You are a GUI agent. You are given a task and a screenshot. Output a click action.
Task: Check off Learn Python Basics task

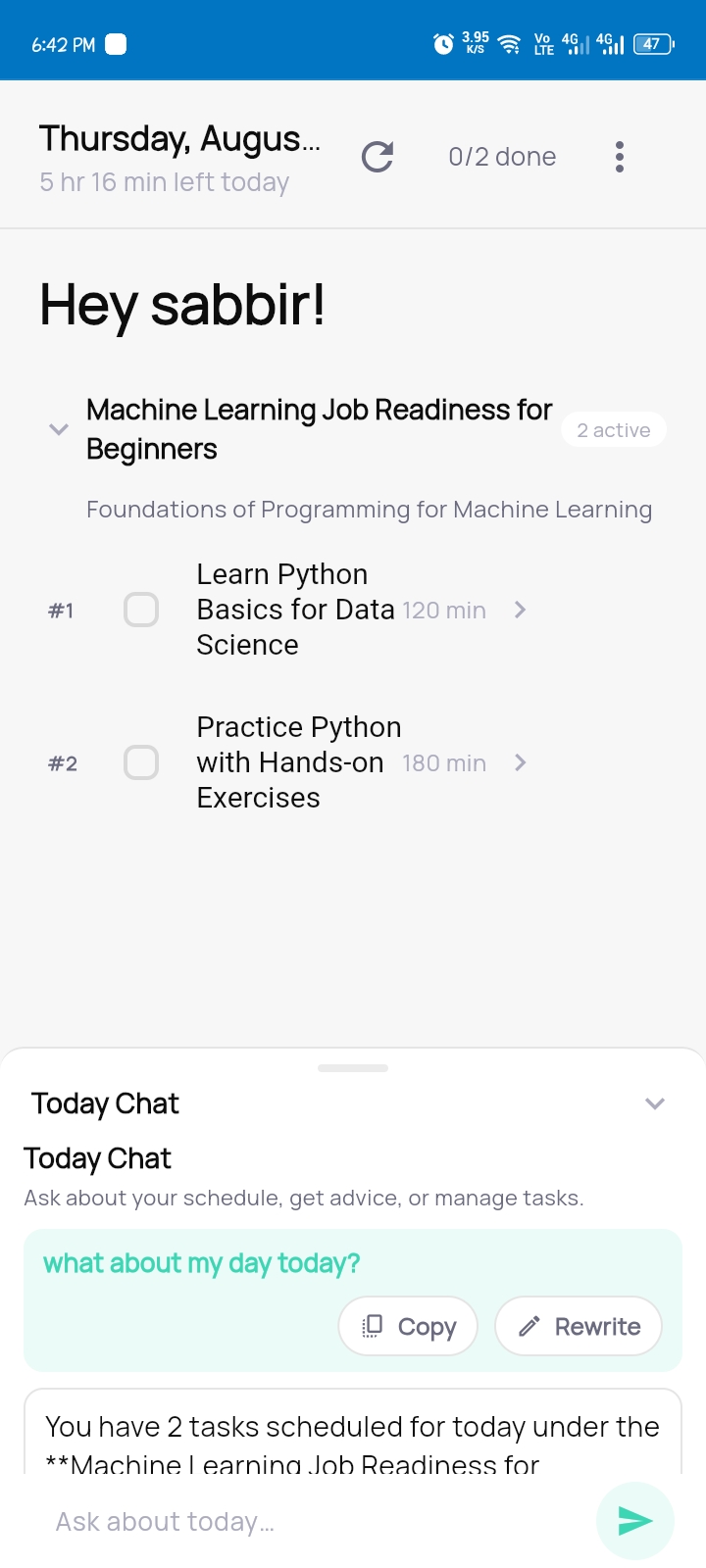[141, 610]
